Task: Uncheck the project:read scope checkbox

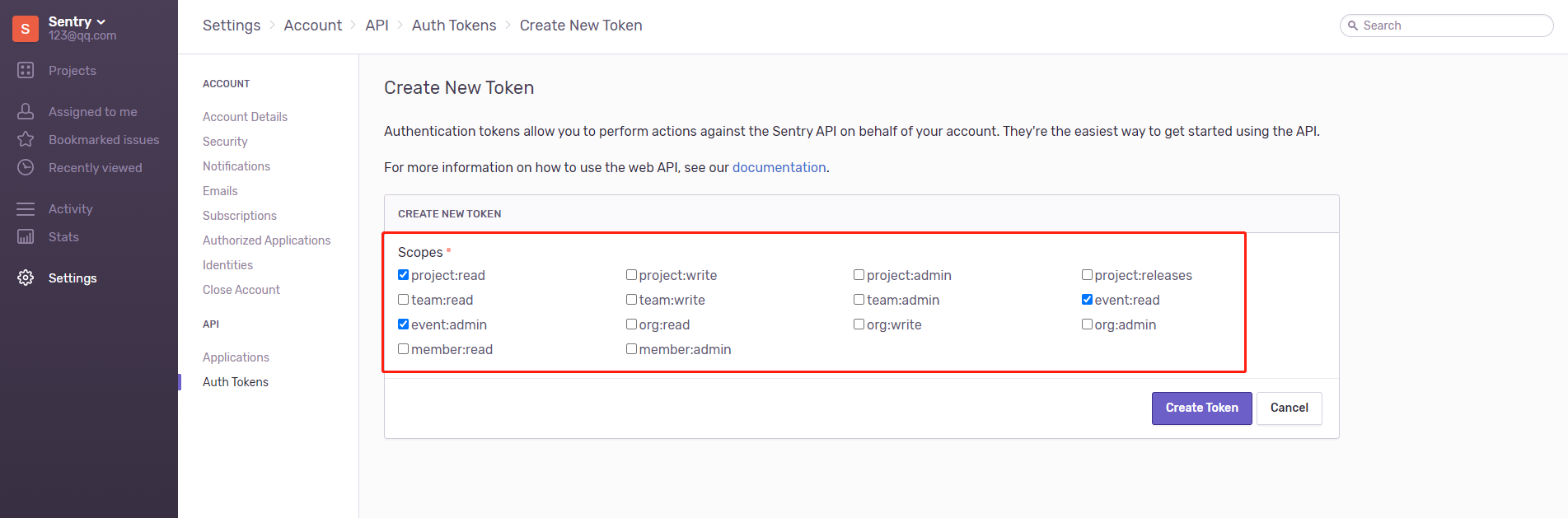Action: 404,275
